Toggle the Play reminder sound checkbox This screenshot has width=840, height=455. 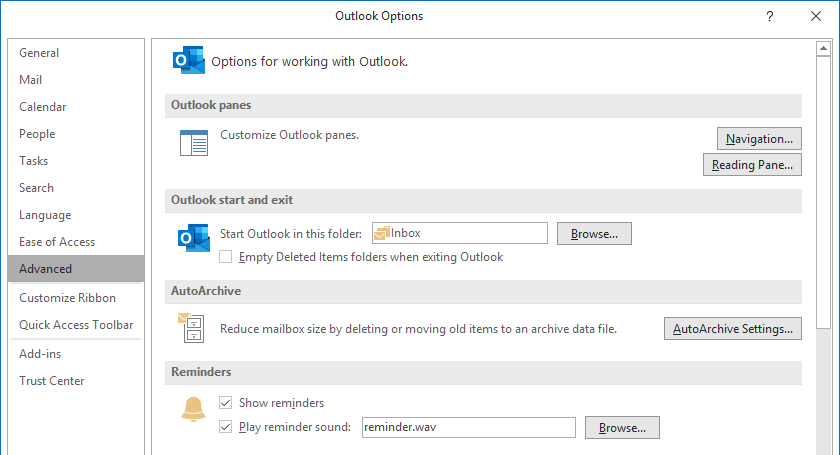click(x=226, y=427)
